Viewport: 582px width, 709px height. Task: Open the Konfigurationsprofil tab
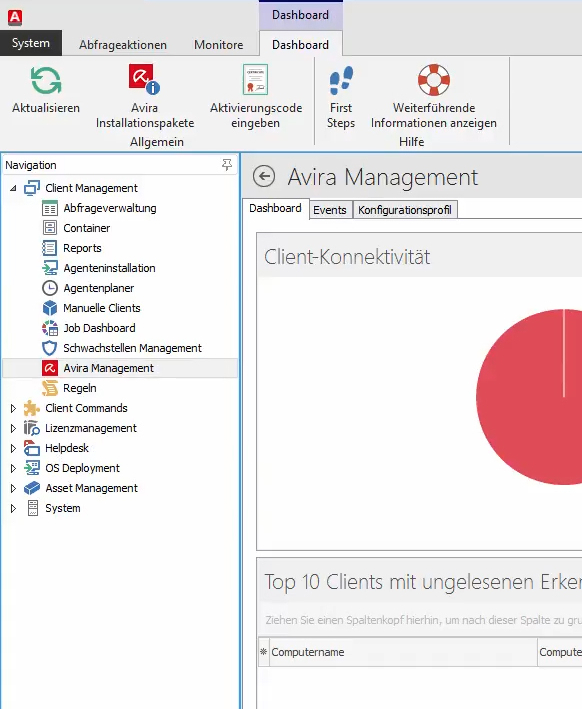(x=405, y=210)
